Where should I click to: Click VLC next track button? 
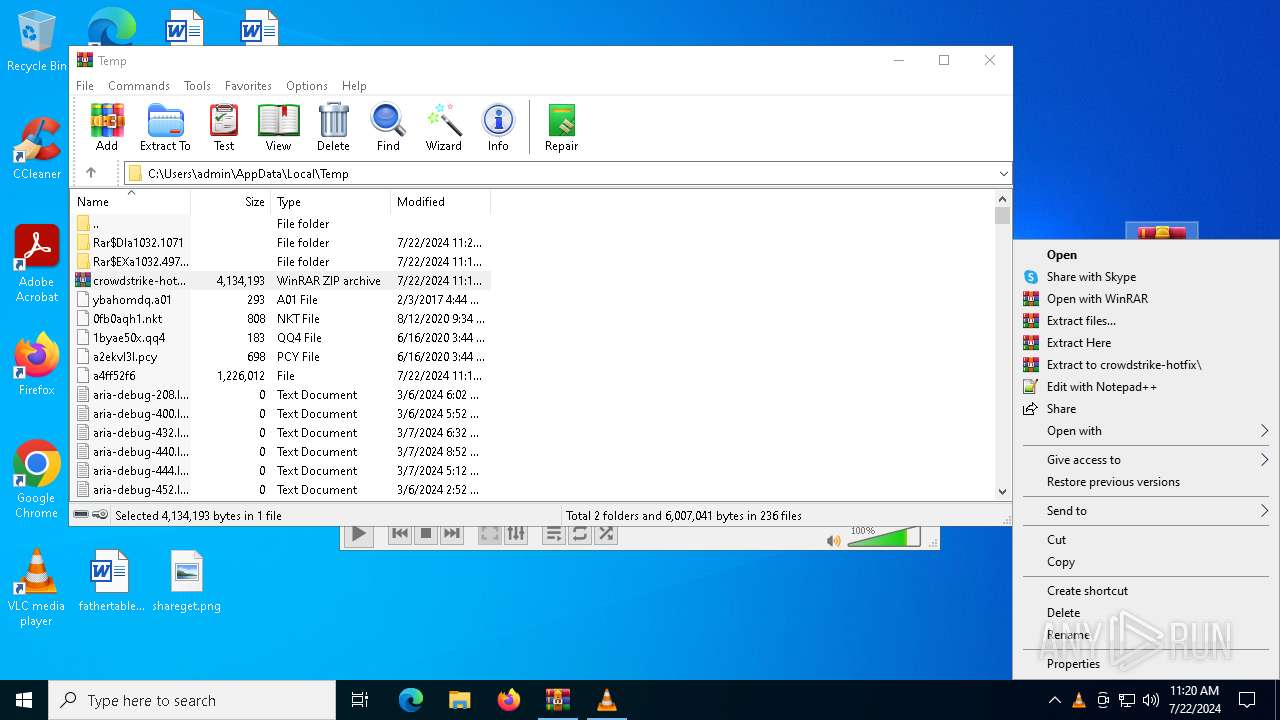[x=452, y=534]
